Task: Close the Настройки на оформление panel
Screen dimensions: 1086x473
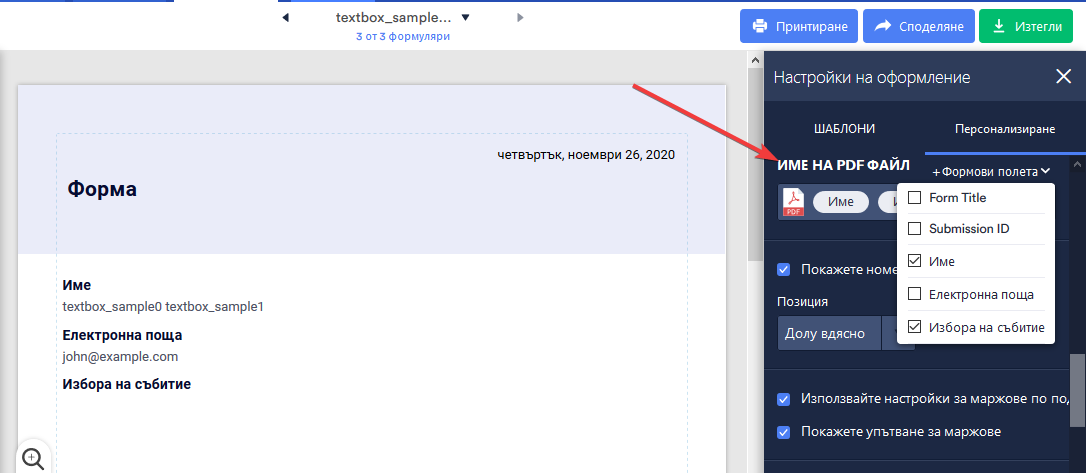Action: pos(1063,77)
